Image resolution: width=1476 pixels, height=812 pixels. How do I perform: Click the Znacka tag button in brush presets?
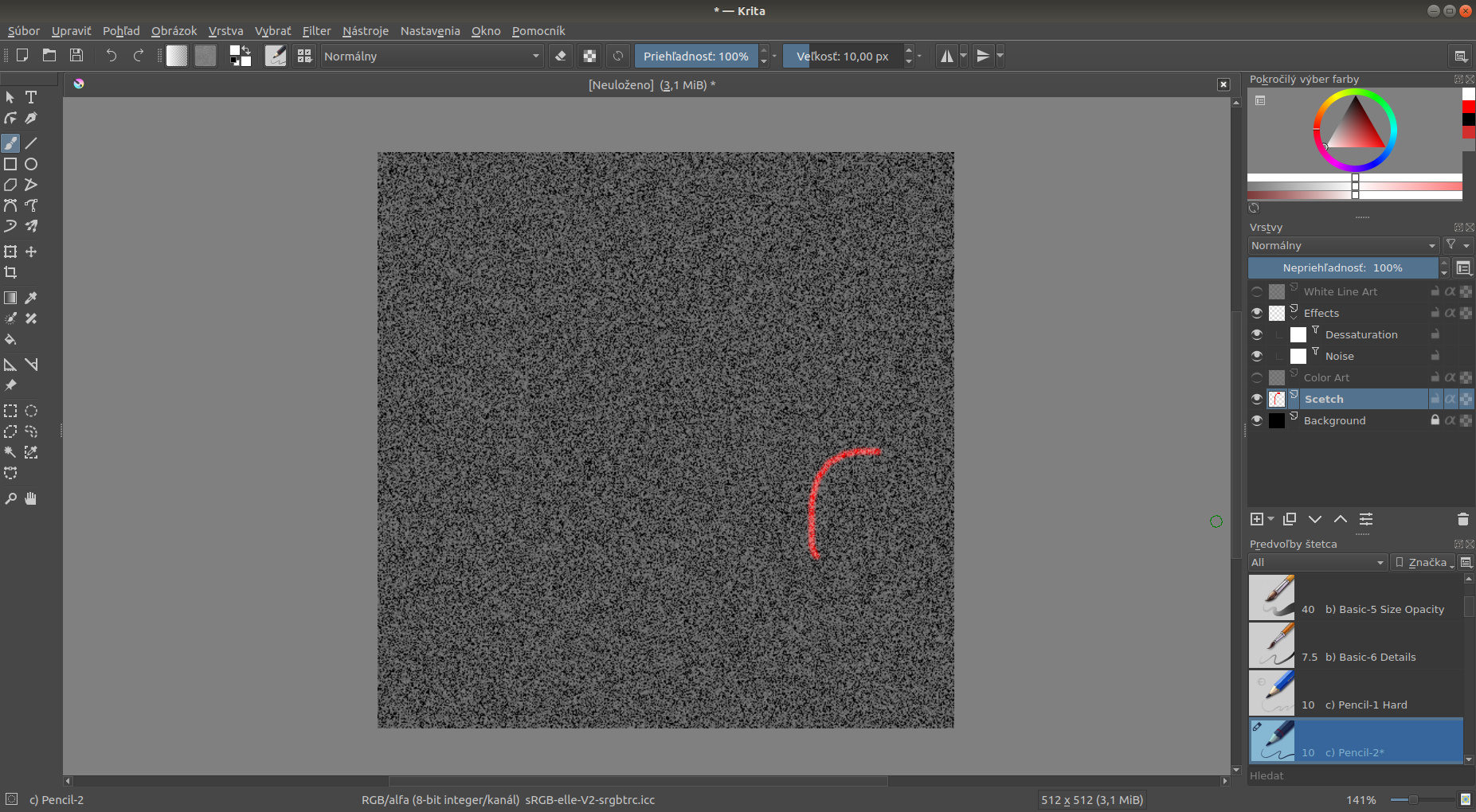(1424, 562)
